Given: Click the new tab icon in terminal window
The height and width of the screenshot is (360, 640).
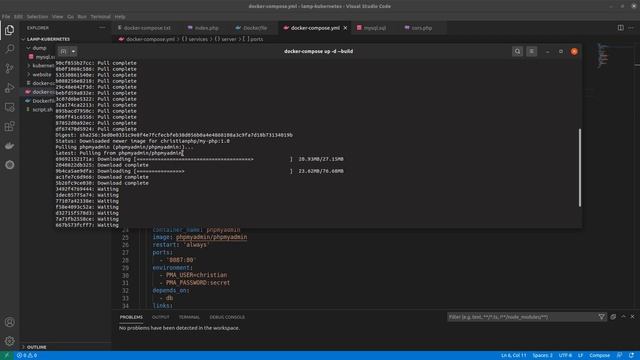Looking at the screenshot, I should pyautogui.click(x=63, y=51).
